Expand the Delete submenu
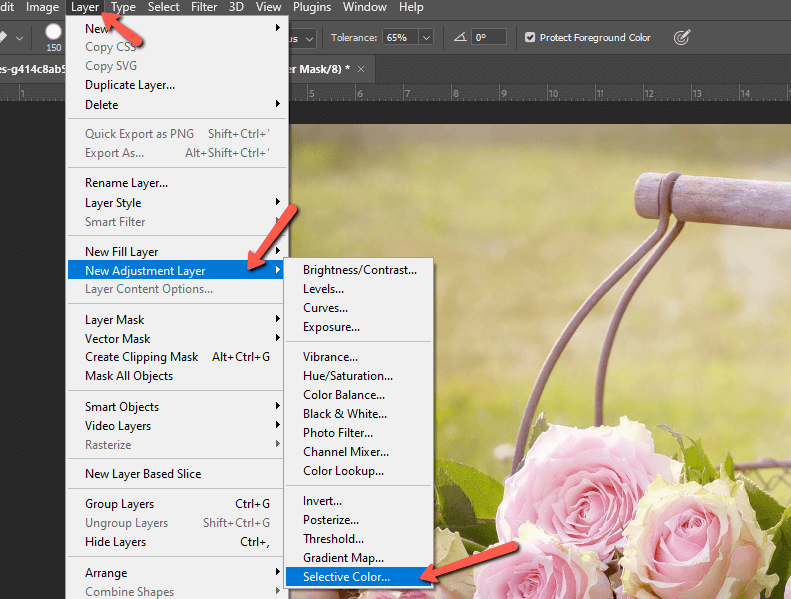The image size is (791, 599). coord(177,104)
